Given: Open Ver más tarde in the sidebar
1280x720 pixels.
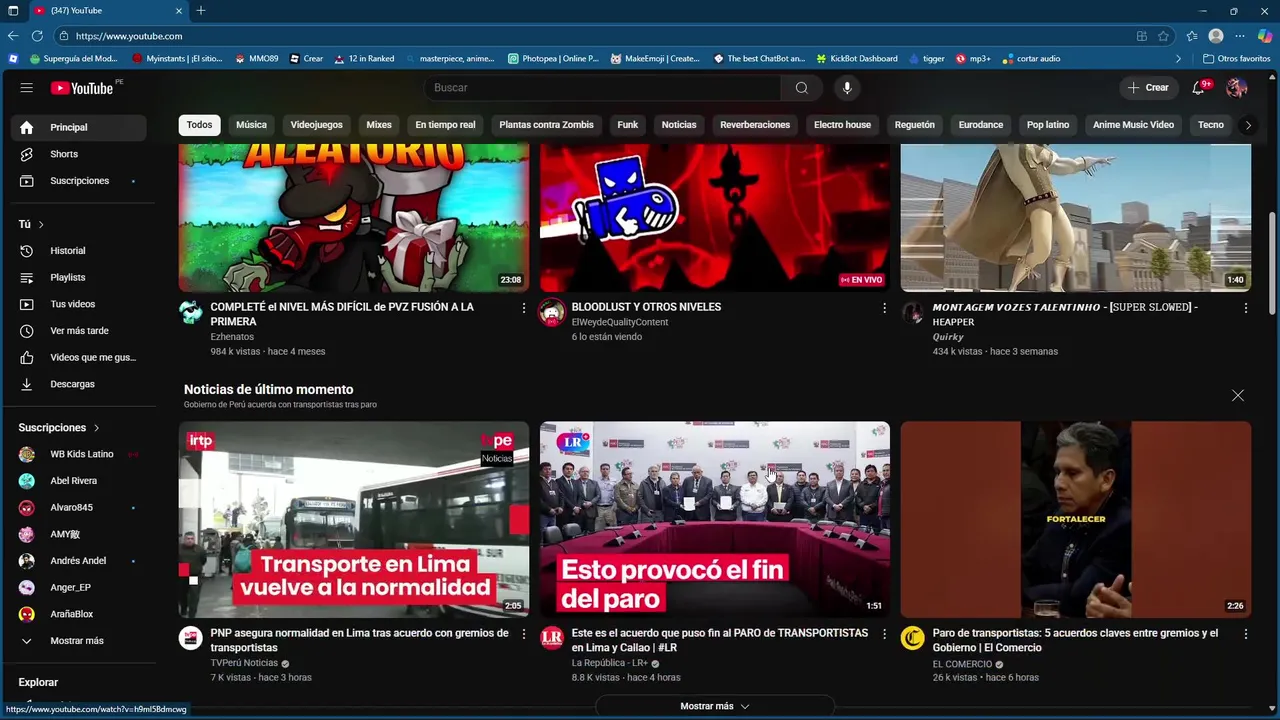Looking at the screenshot, I should tap(78, 331).
